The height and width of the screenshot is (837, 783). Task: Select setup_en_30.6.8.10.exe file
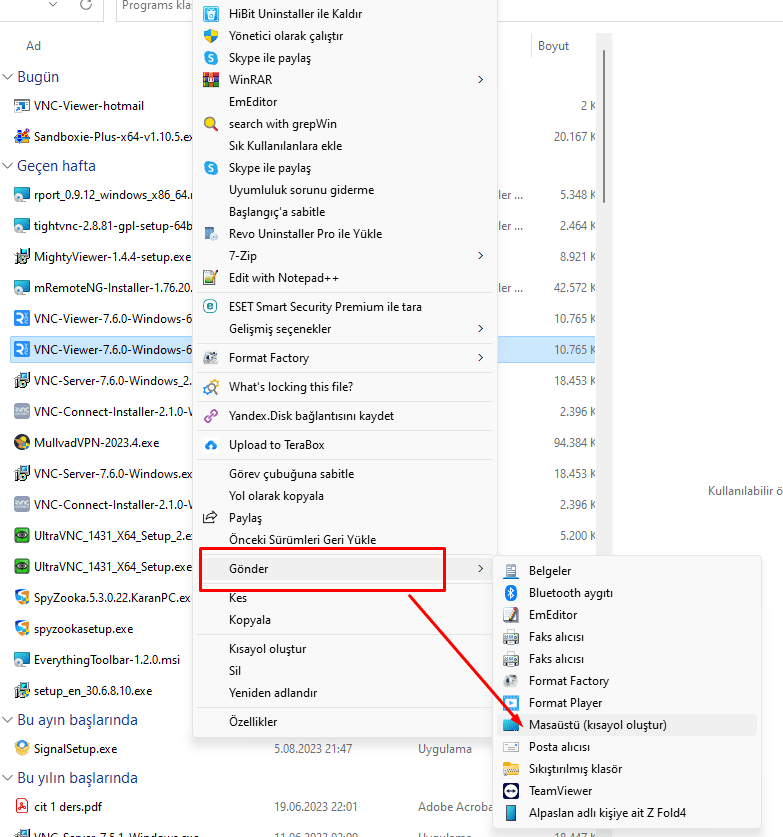93,691
